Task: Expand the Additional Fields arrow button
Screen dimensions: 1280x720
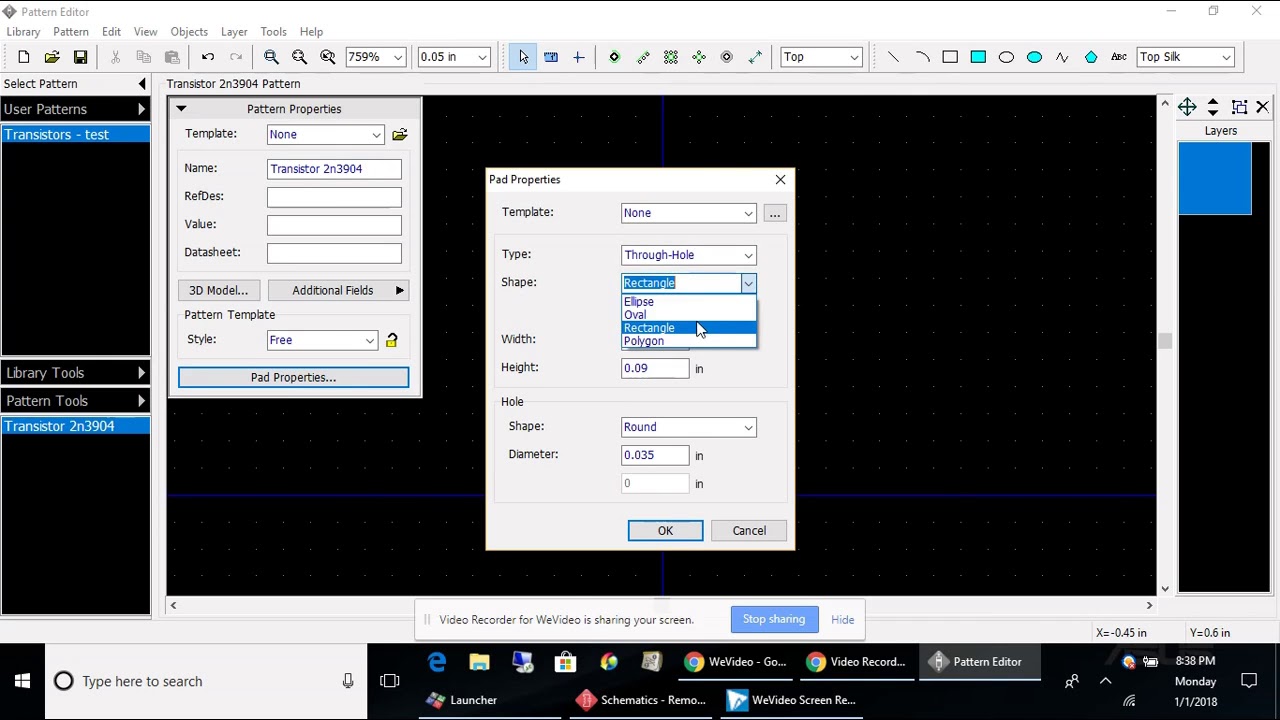Action: tap(399, 290)
